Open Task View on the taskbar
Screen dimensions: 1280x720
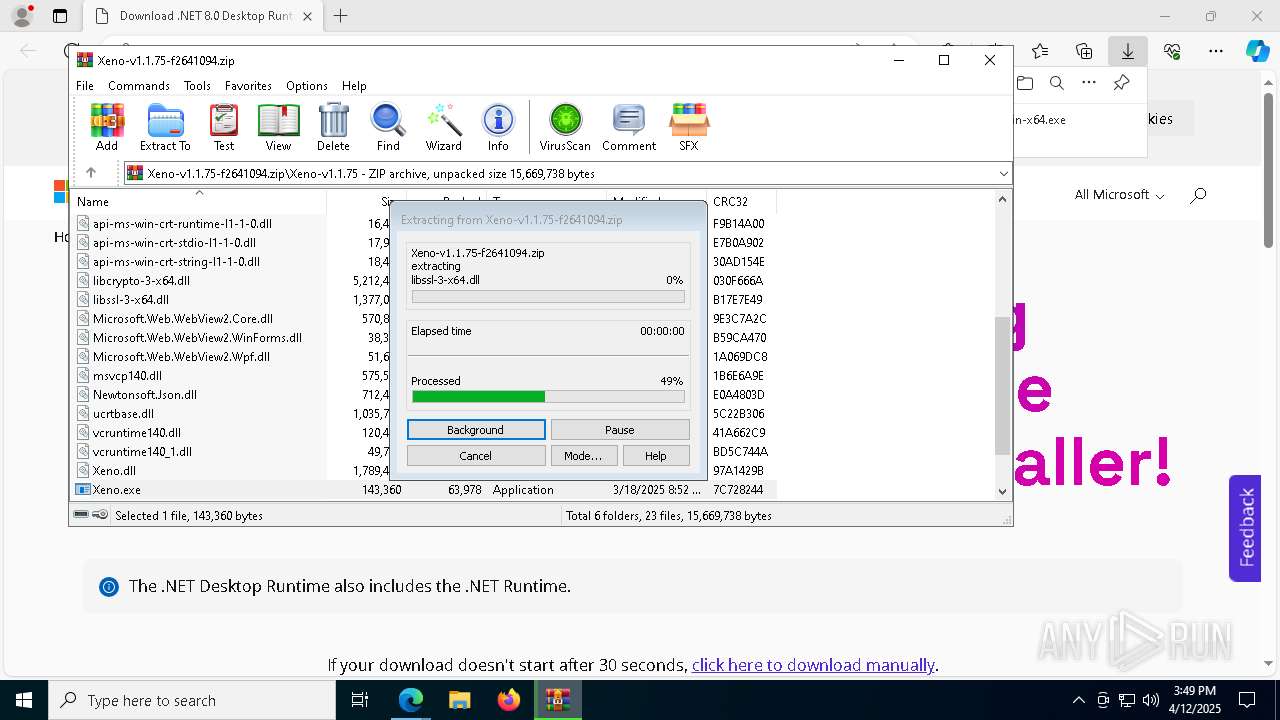pos(360,700)
